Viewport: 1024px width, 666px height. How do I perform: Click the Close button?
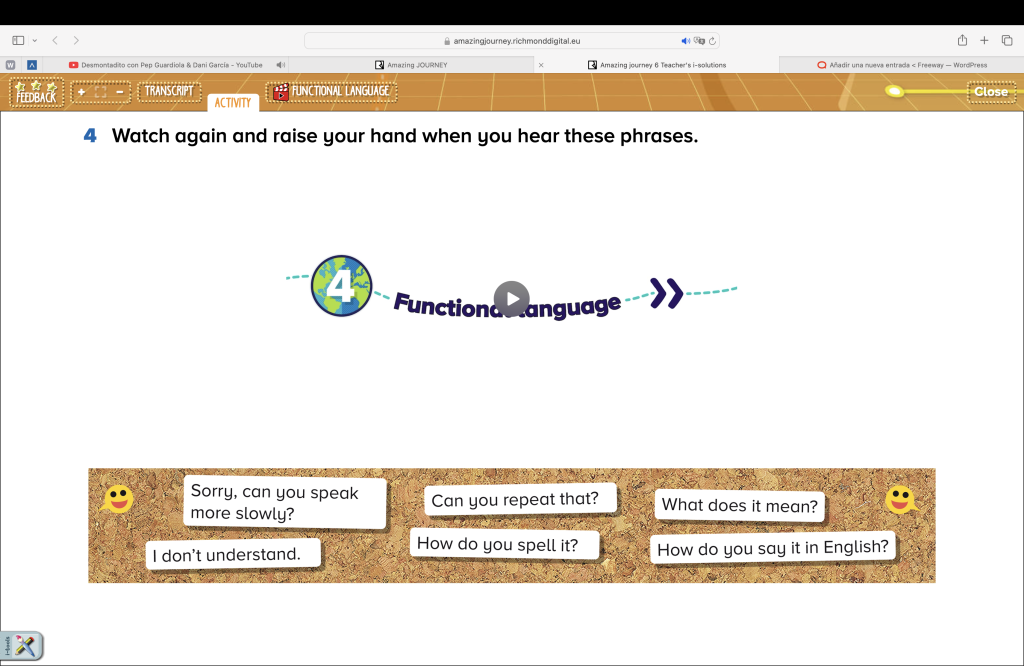[x=990, y=92]
